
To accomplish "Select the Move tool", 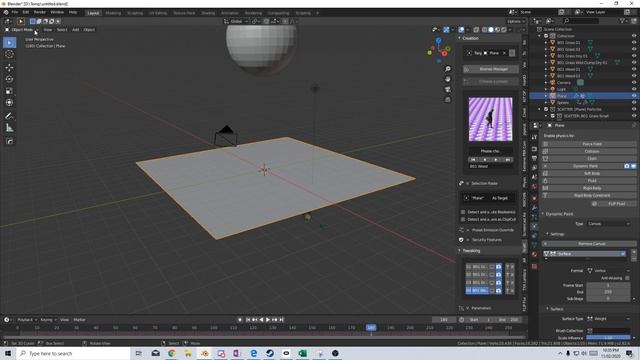I will click(9, 68).
